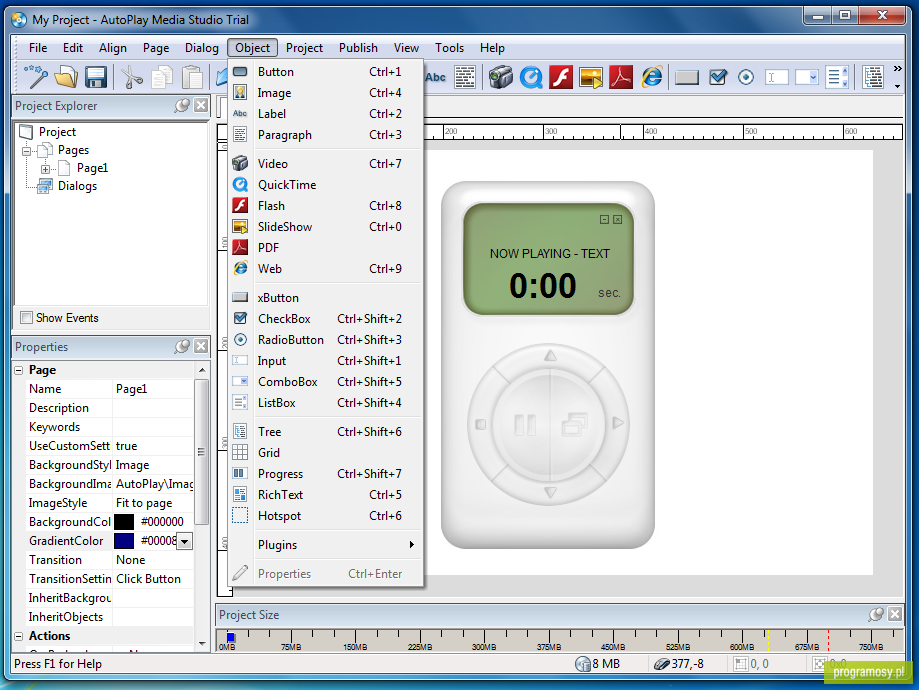Screen dimensions: 919x690
Task: Click the ListBox toolbar icon
Action: tap(836, 77)
